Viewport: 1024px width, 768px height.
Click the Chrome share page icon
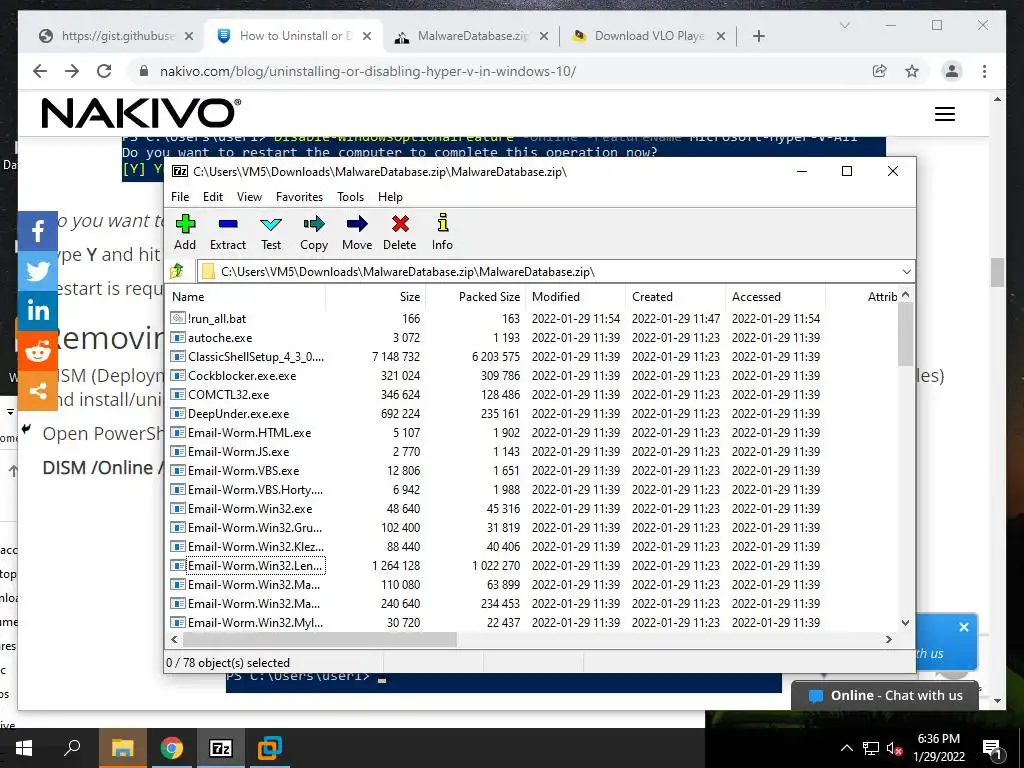(x=880, y=71)
